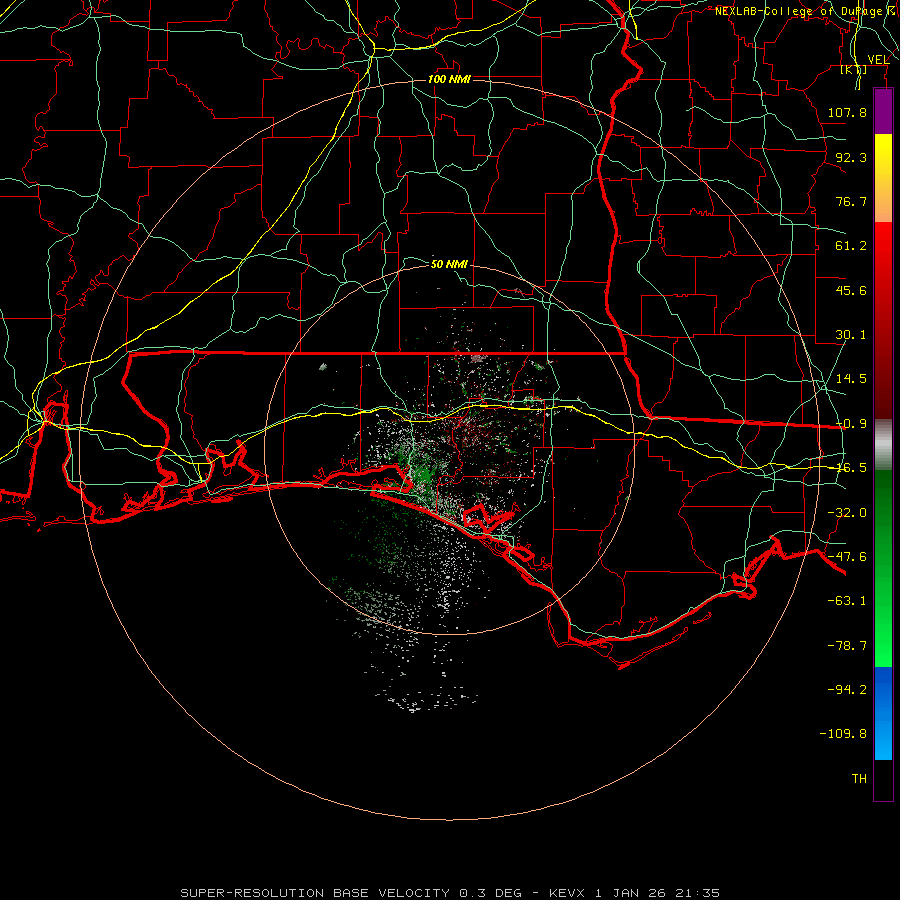The width and height of the screenshot is (900, 900).
Task: Select the -32.0 scale label
Action: point(847,513)
